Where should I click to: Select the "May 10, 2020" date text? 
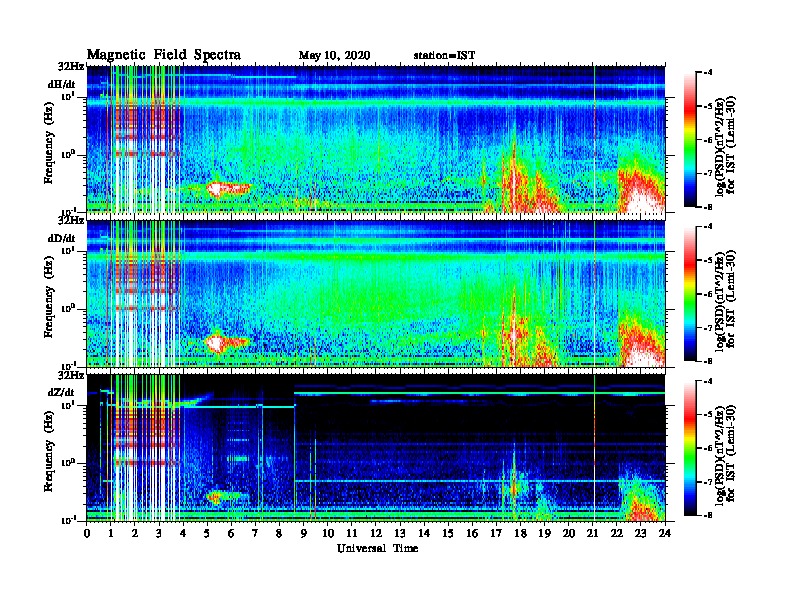334,56
